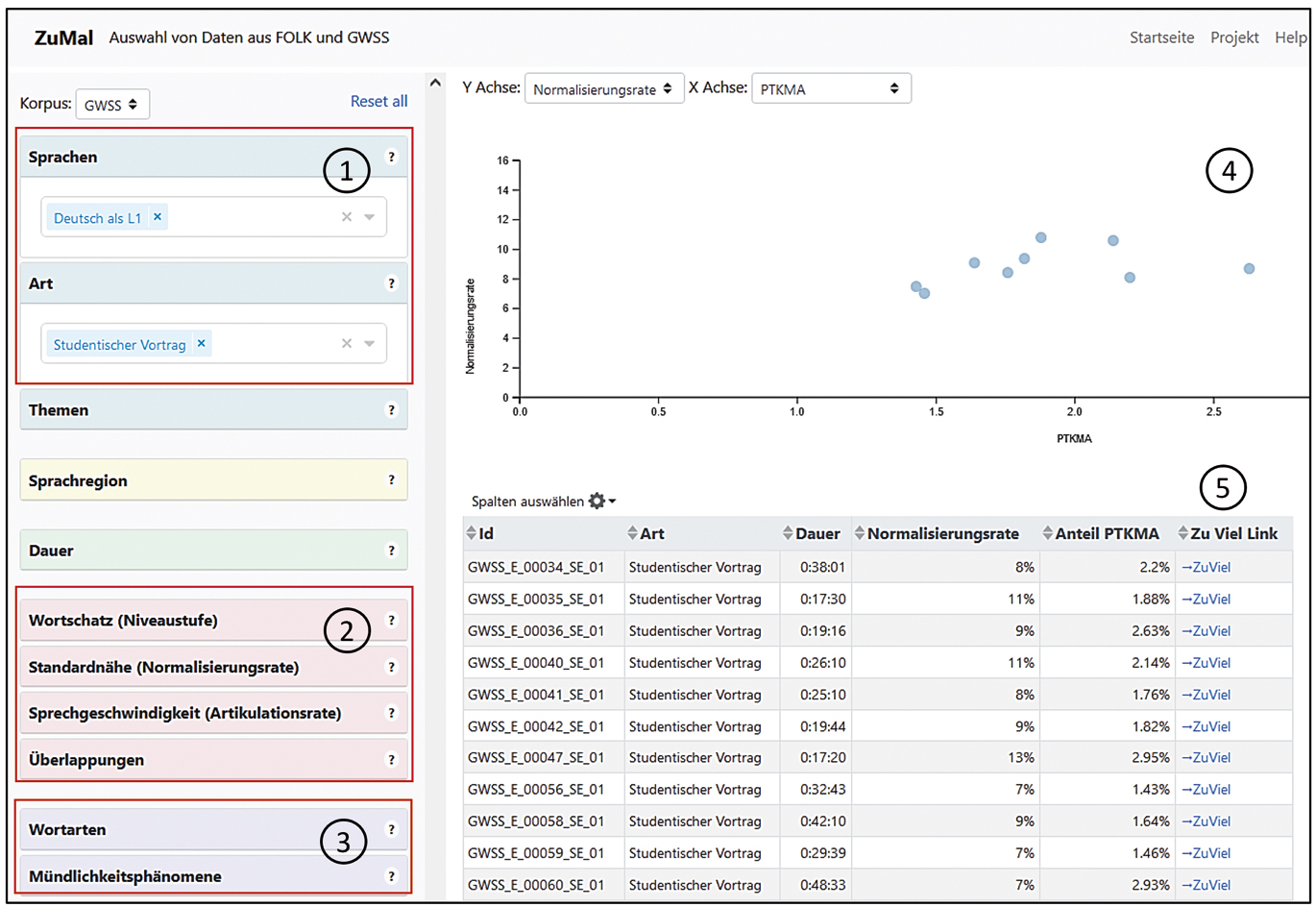1316x907 pixels.
Task: Click the help icon beside Überlappungen
Action: [x=391, y=760]
